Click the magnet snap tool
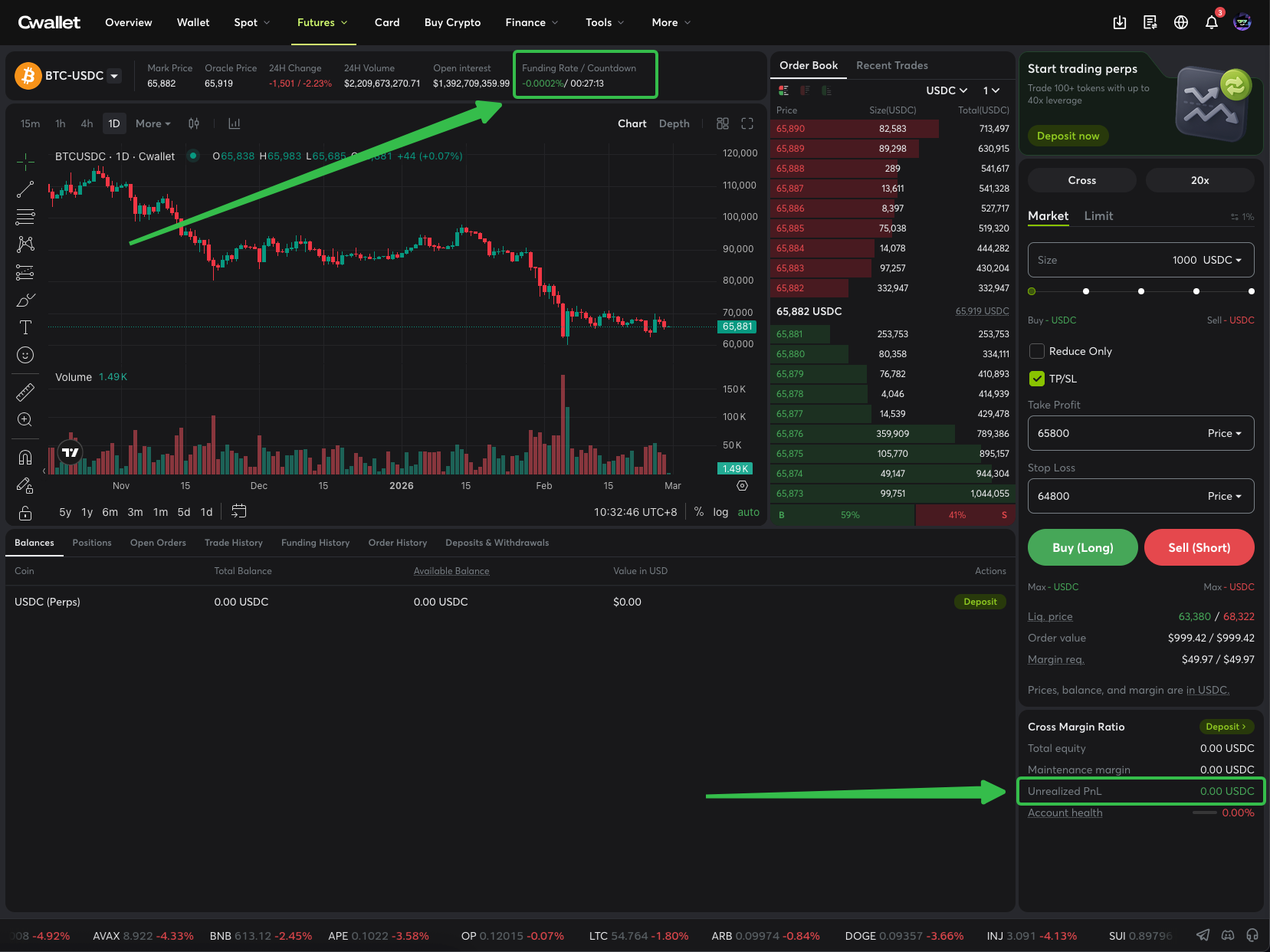 (x=25, y=458)
